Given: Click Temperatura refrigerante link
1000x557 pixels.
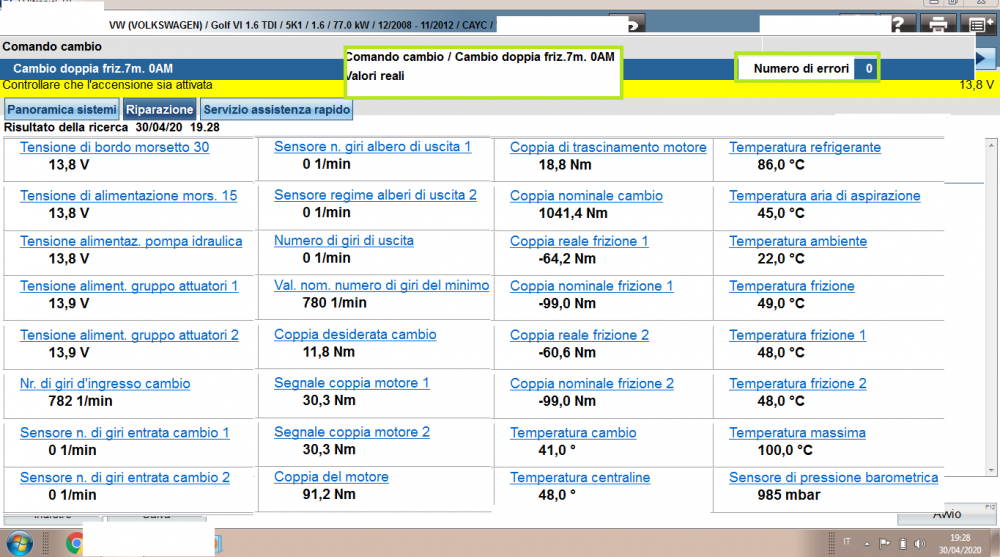Looking at the screenshot, I should click(805, 147).
